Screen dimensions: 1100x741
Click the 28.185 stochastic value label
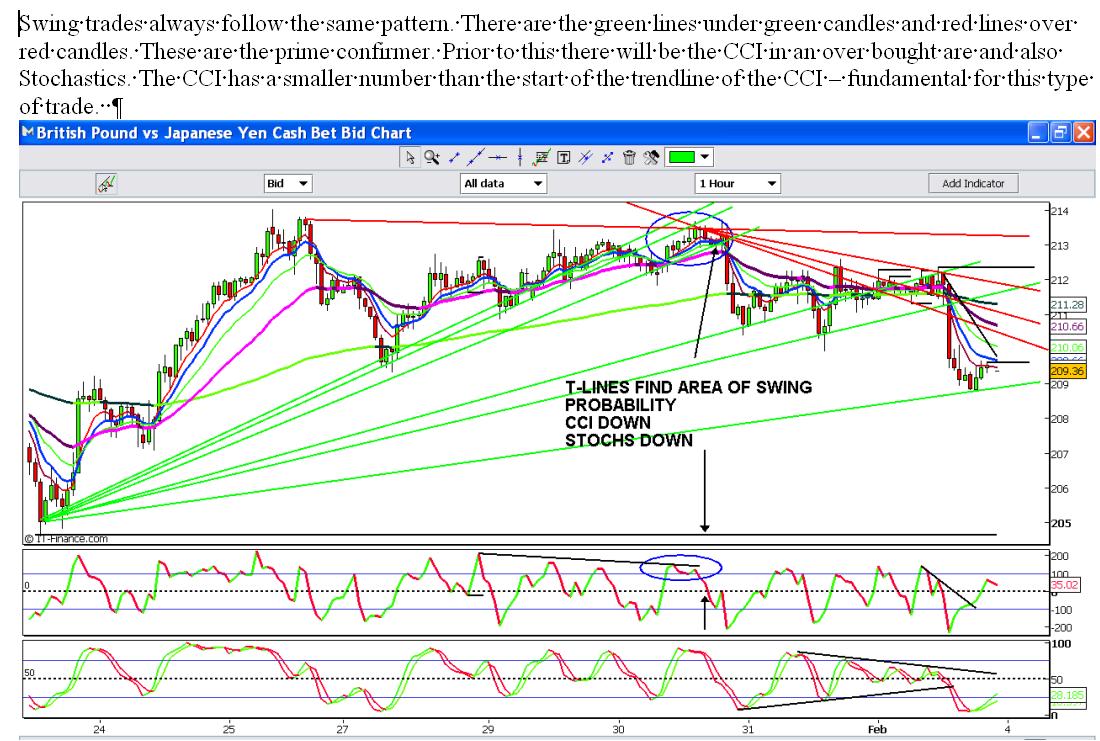pyautogui.click(x=1067, y=695)
